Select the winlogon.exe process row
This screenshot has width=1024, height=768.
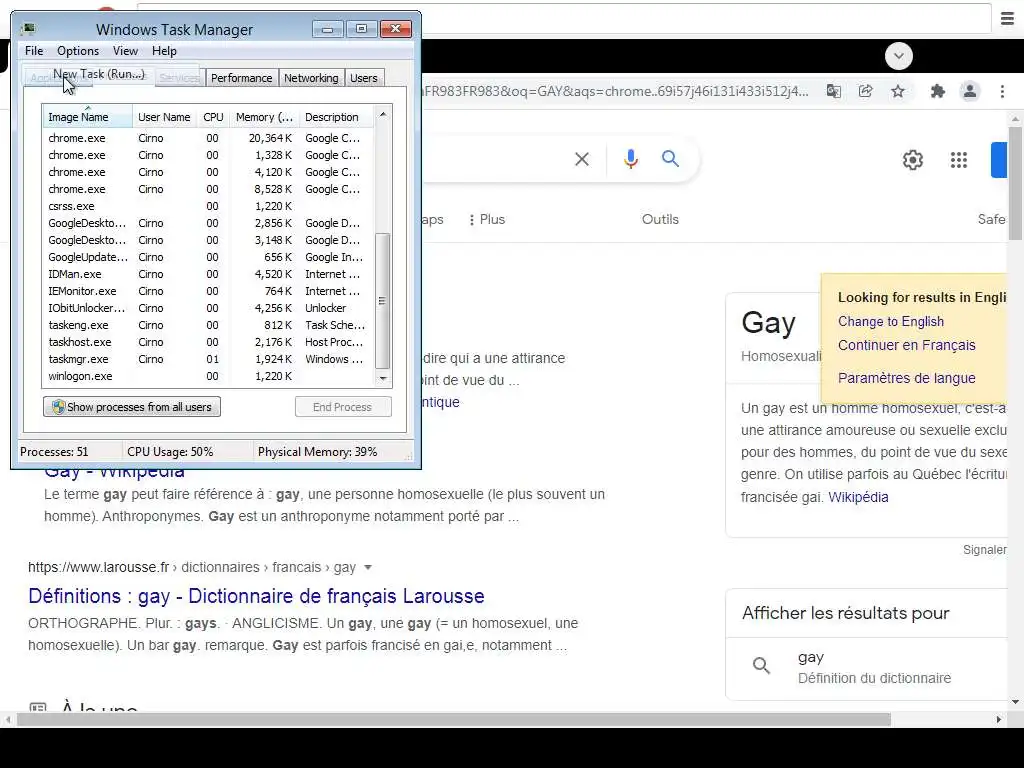point(209,376)
